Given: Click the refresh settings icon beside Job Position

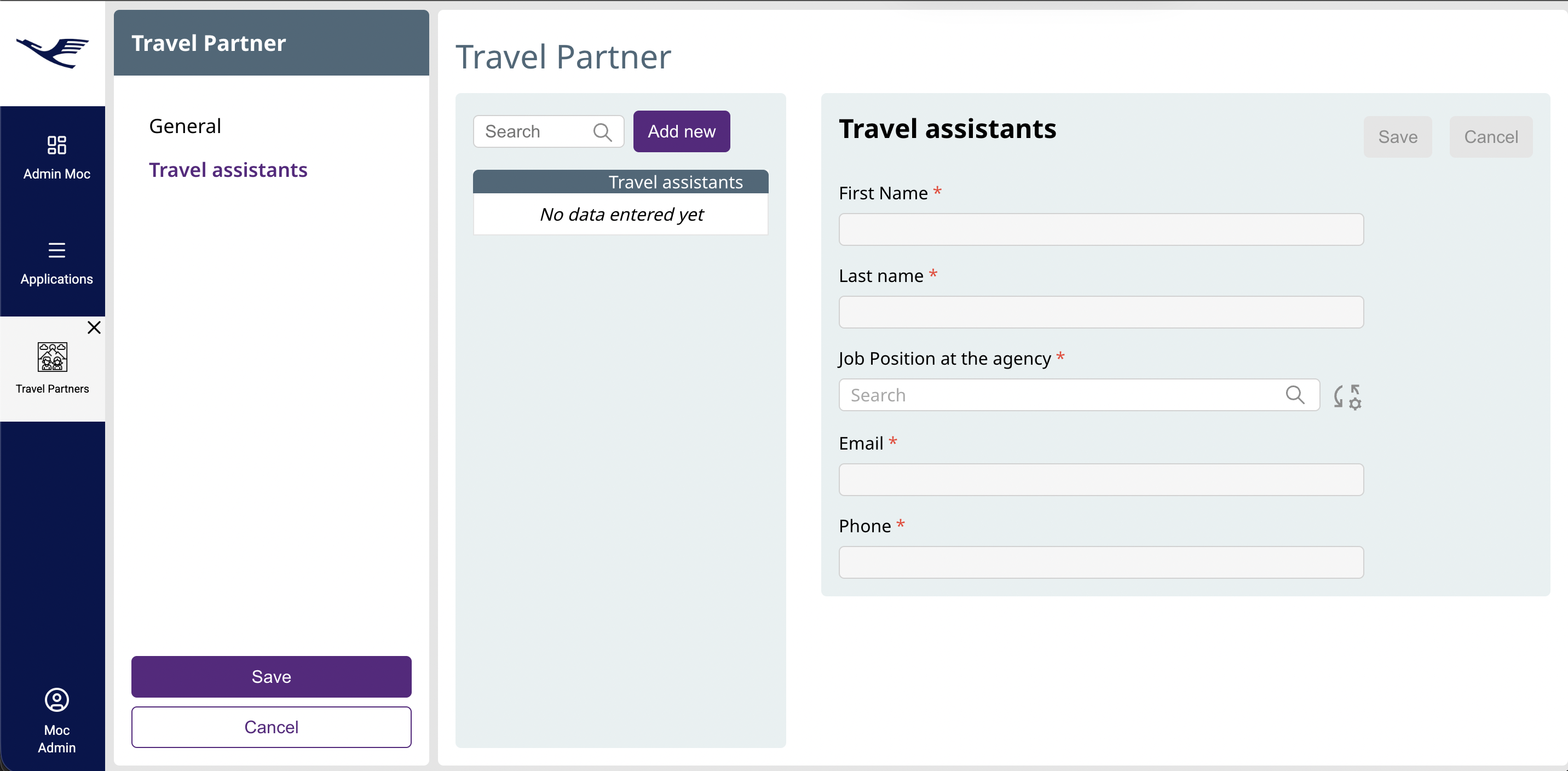Looking at the screenshot, I should (x=1347, y=396).
